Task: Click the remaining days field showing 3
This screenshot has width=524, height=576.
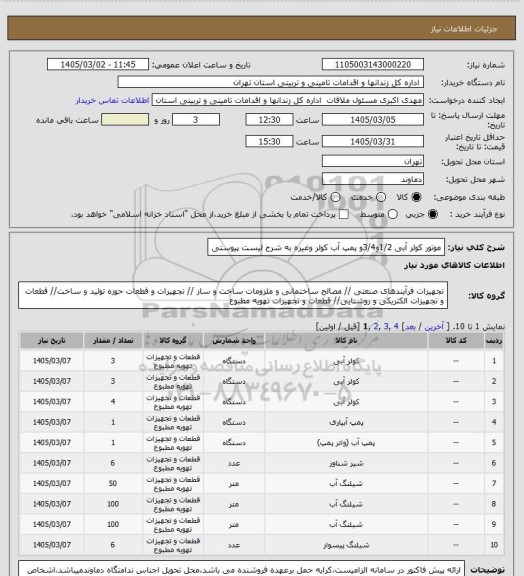Action: pos(196,120)
